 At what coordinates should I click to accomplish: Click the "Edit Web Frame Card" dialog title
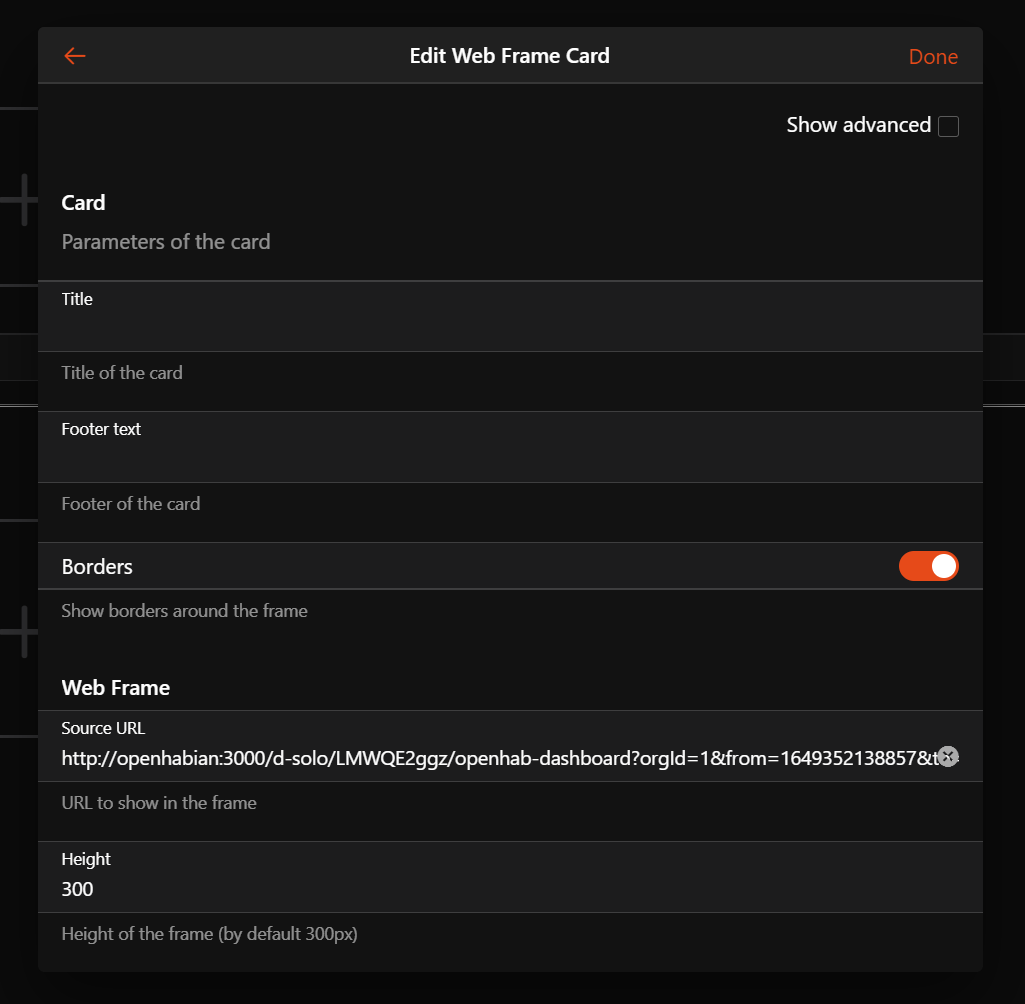pos(509,56)
